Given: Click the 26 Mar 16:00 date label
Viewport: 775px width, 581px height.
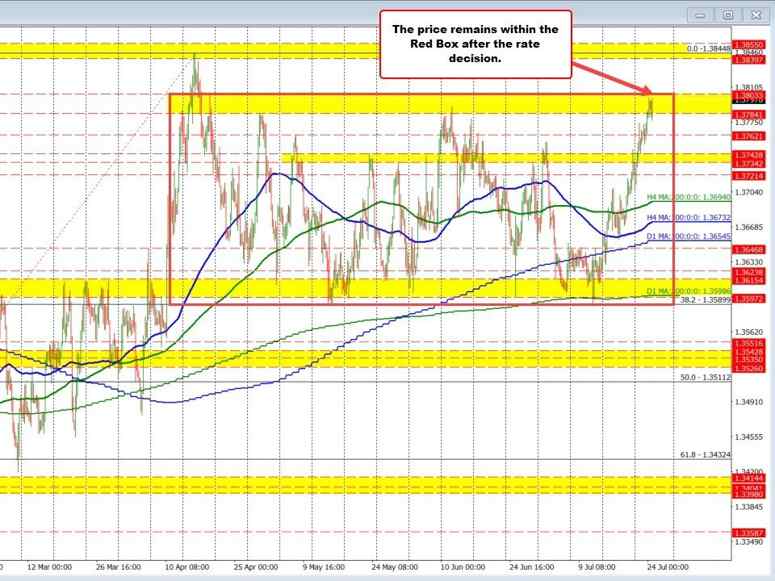Looking at the screenshot, I should point(119,567).
